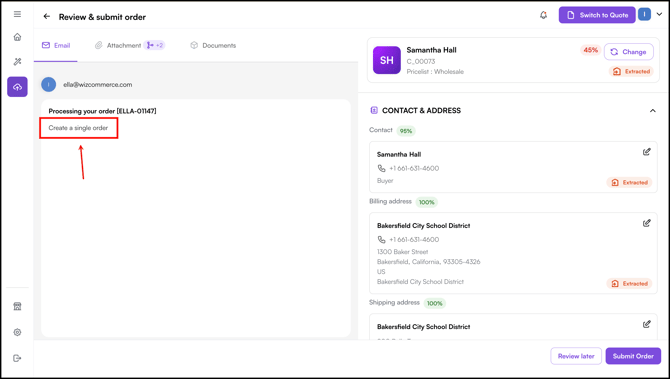Image resolution: width=670 pixels, height=379 pixels.
Task: Click 1300 Baker Street address line
Action: 403,252
